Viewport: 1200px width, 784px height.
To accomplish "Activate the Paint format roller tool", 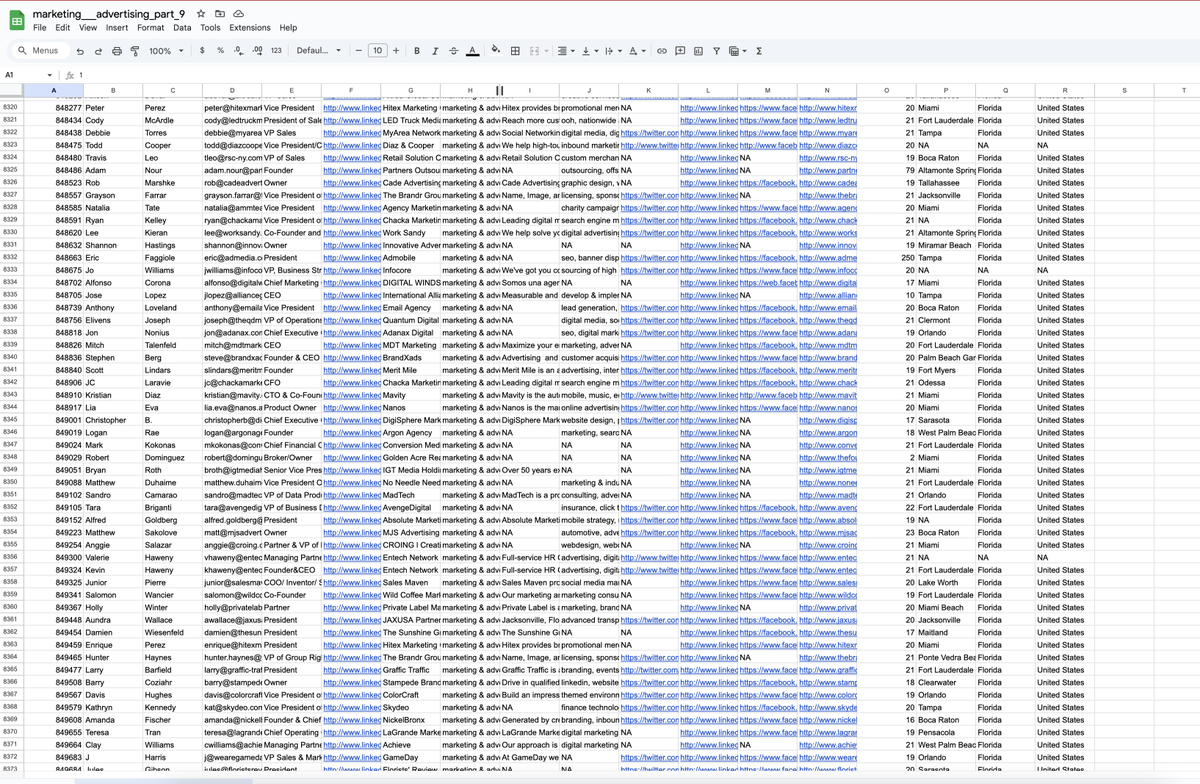I will pos(135,50).
